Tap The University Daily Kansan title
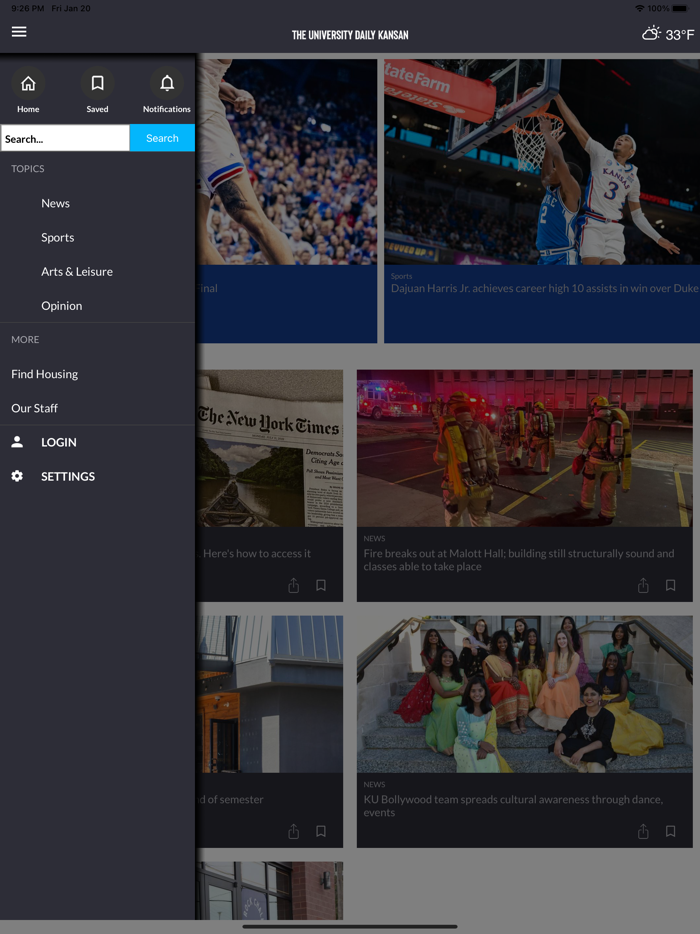This screenshot has height=934, width=700. click(x=350, y=35)
